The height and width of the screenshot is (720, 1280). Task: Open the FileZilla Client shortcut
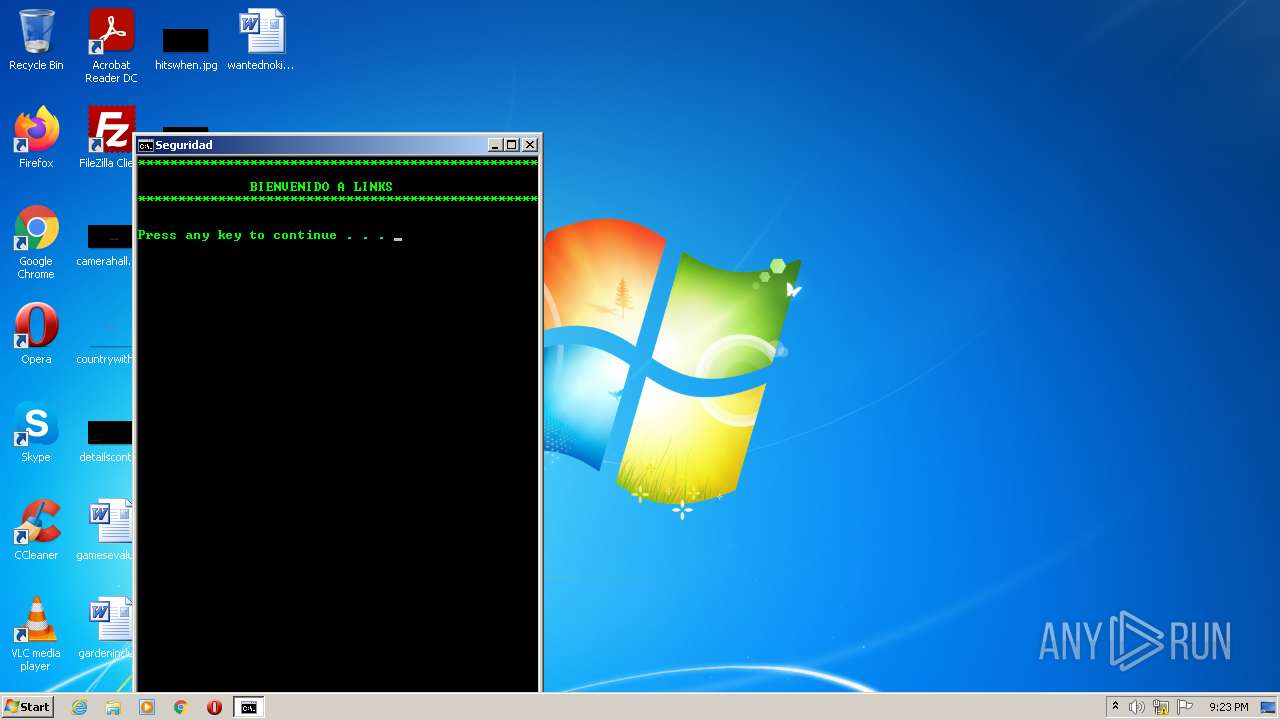pos(110,137)
